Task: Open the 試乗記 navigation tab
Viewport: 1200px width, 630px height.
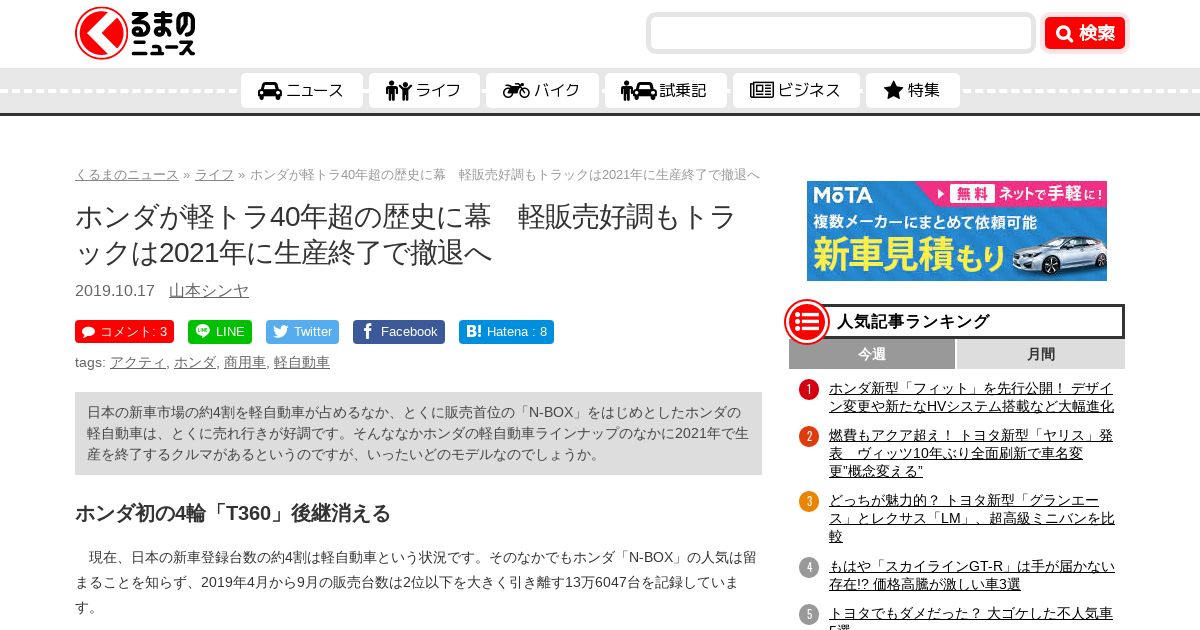Action: click(665, 90)
